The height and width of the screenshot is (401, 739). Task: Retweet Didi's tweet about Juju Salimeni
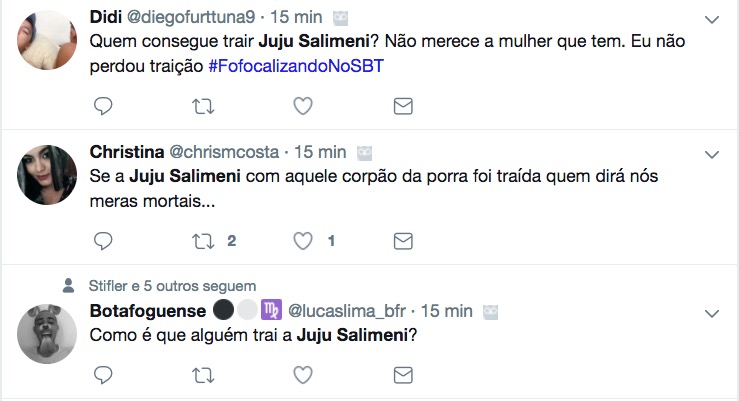click(202, 106)
